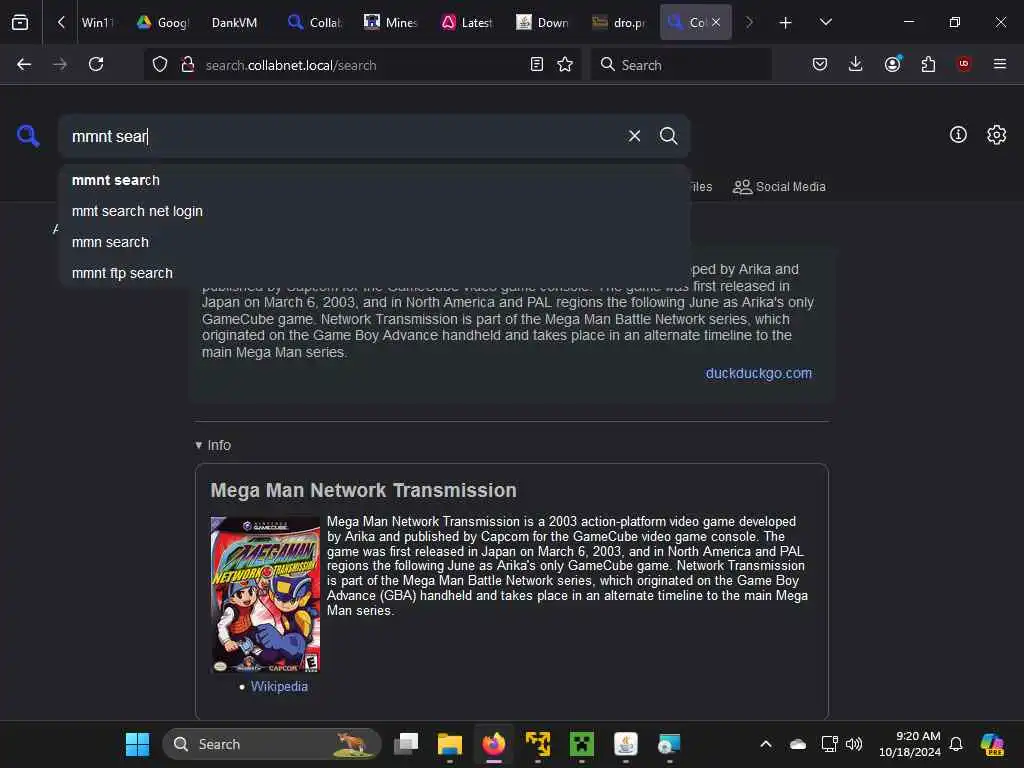The width and height of the screenshot is (1024, 768).
Task: Open volume control in tray
Action: pyautogui.click(x=854, y=744)
